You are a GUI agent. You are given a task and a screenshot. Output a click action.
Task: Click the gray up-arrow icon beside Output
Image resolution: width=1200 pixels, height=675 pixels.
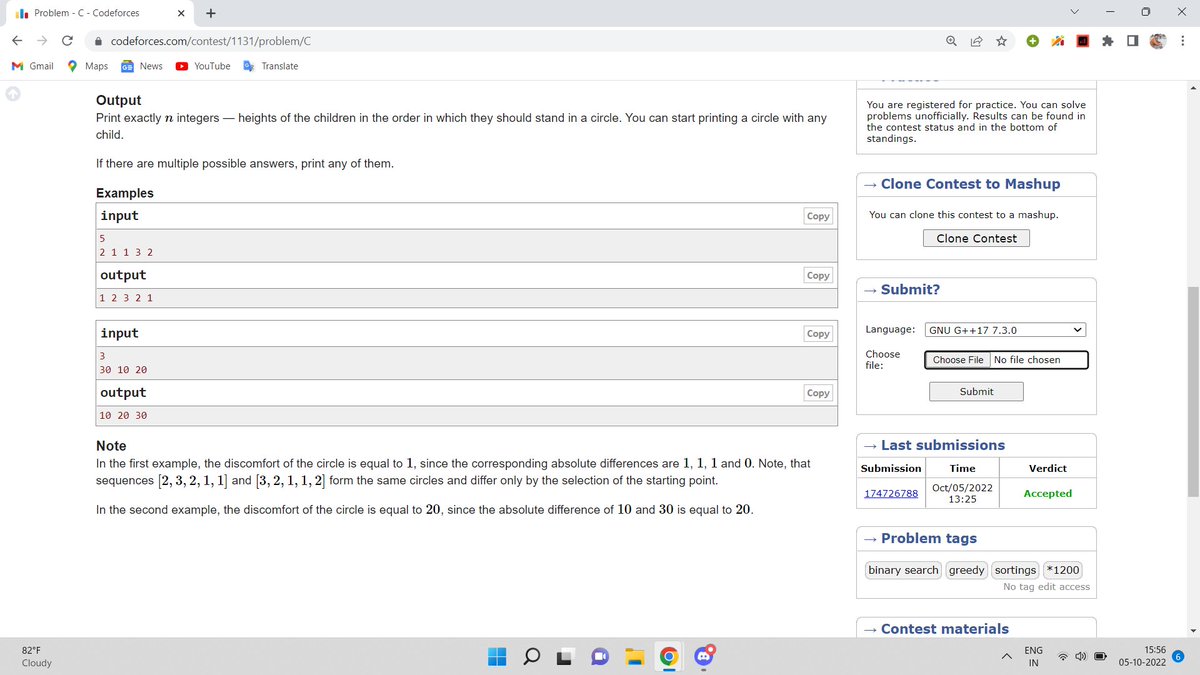tap(13, 94)
